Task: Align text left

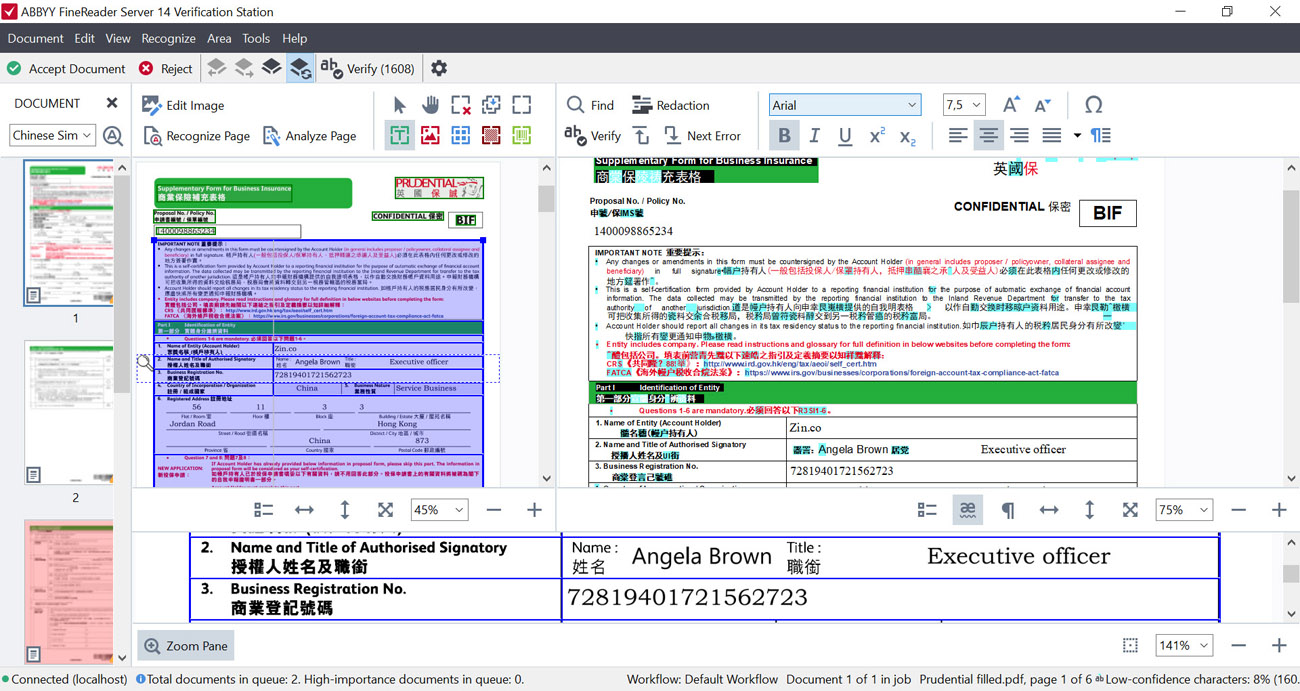Action: click(x=958, y=135)
